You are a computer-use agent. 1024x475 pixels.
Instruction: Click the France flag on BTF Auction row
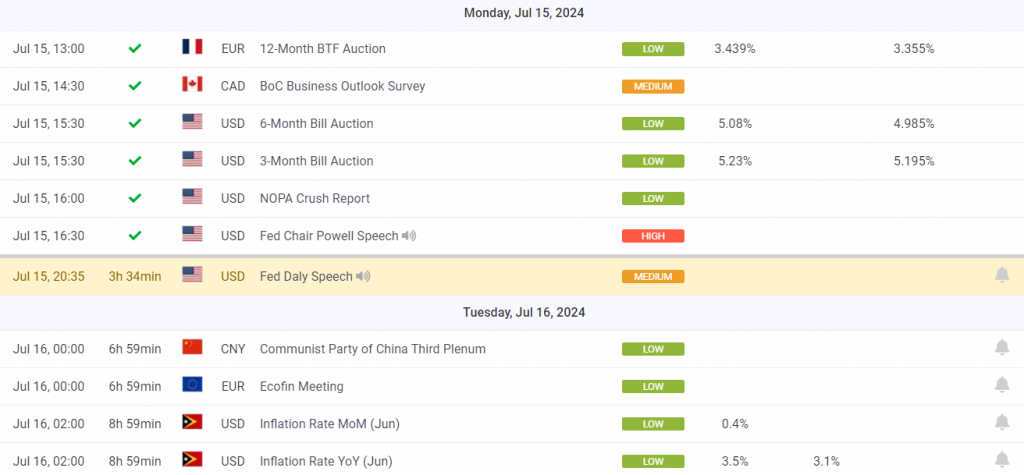[x=192, y=48]
